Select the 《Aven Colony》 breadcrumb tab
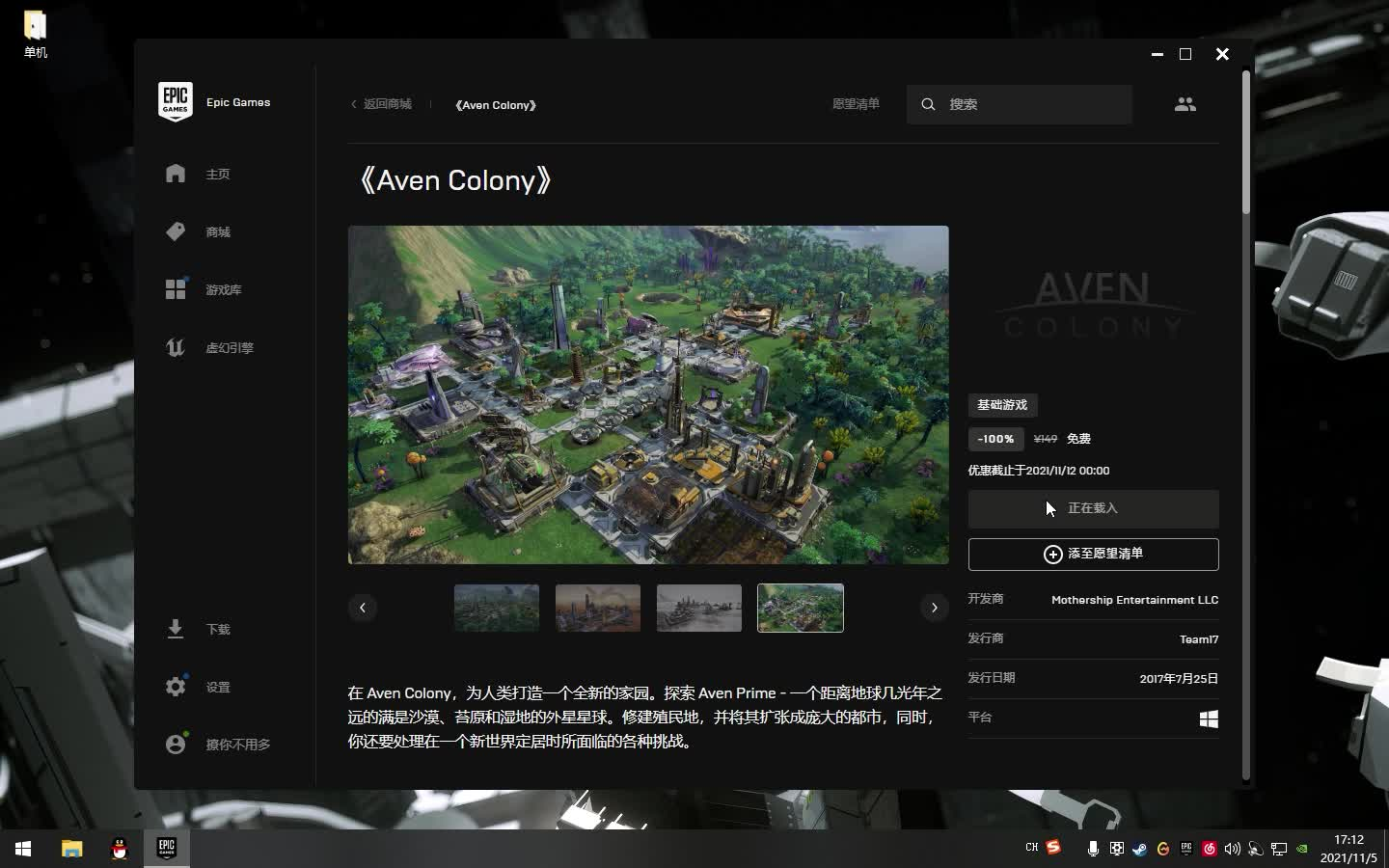Image resolution: width=1389 pixels, height=868 pixels. point(496,104)
